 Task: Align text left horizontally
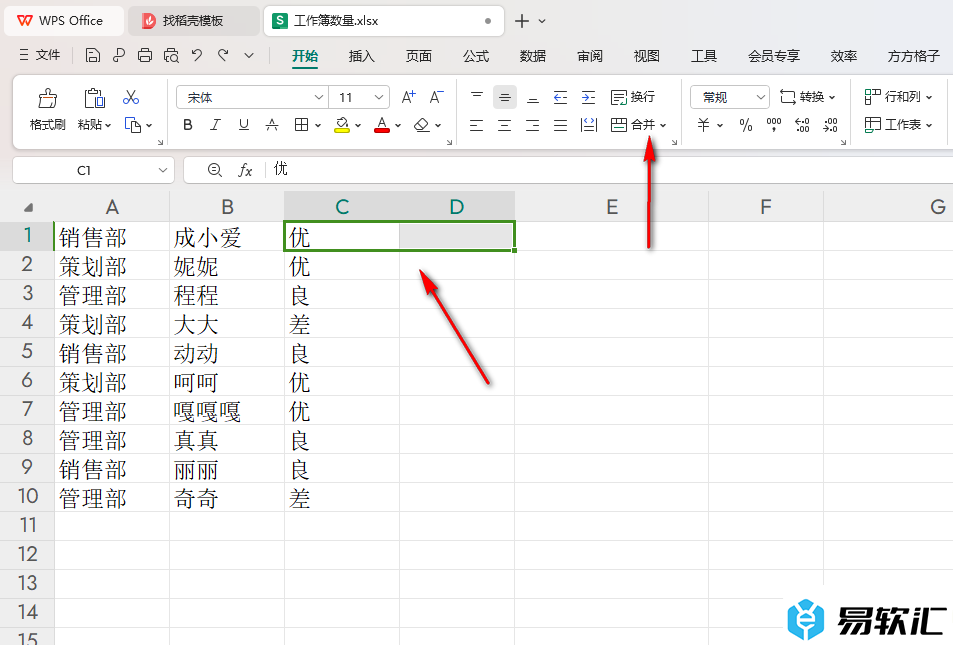476,125
